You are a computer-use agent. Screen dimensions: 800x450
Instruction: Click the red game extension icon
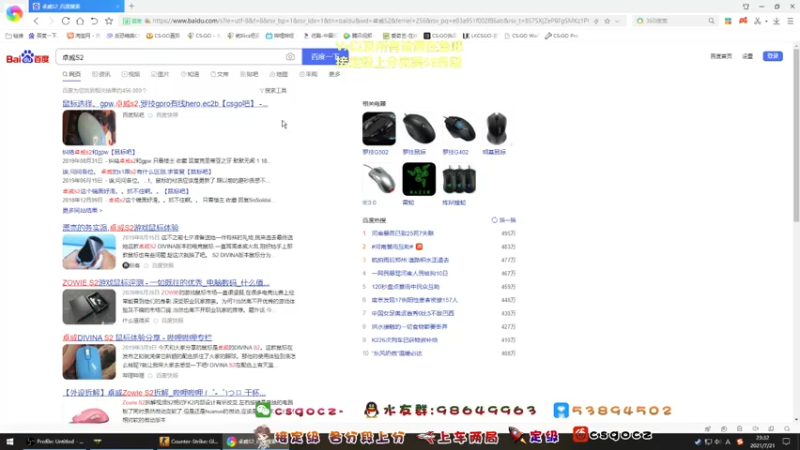click(x=743, y=21)
